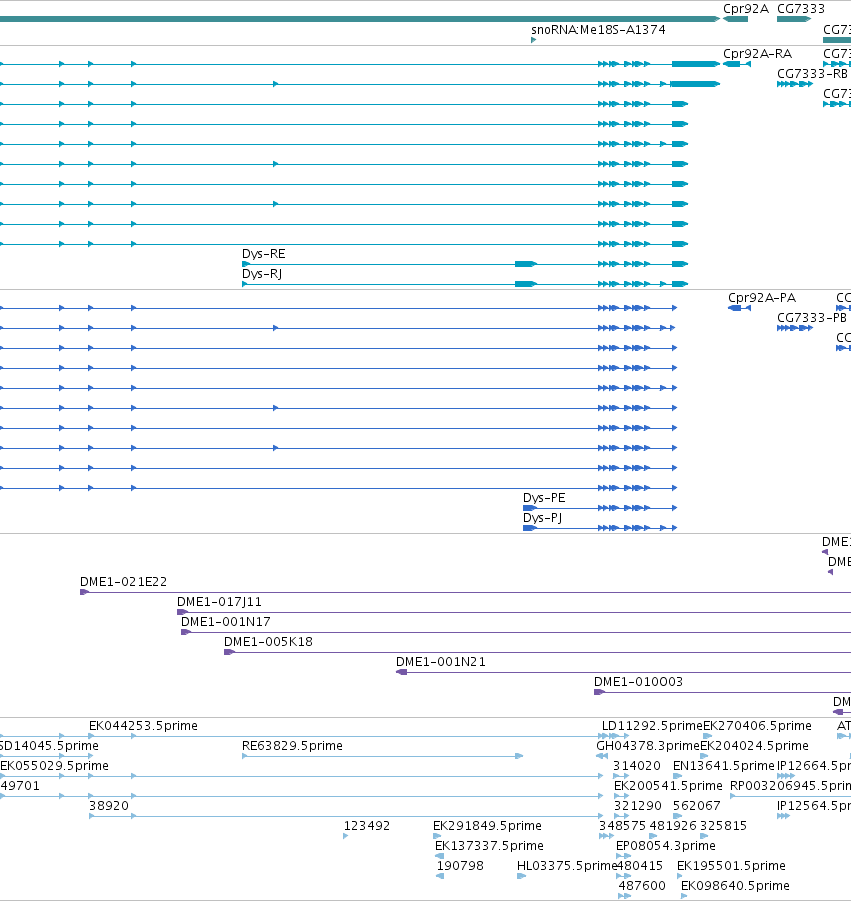Select the Cpr92A-RA transcript
The height and width of the screenshot is (901, 851).
coord(737,64)
